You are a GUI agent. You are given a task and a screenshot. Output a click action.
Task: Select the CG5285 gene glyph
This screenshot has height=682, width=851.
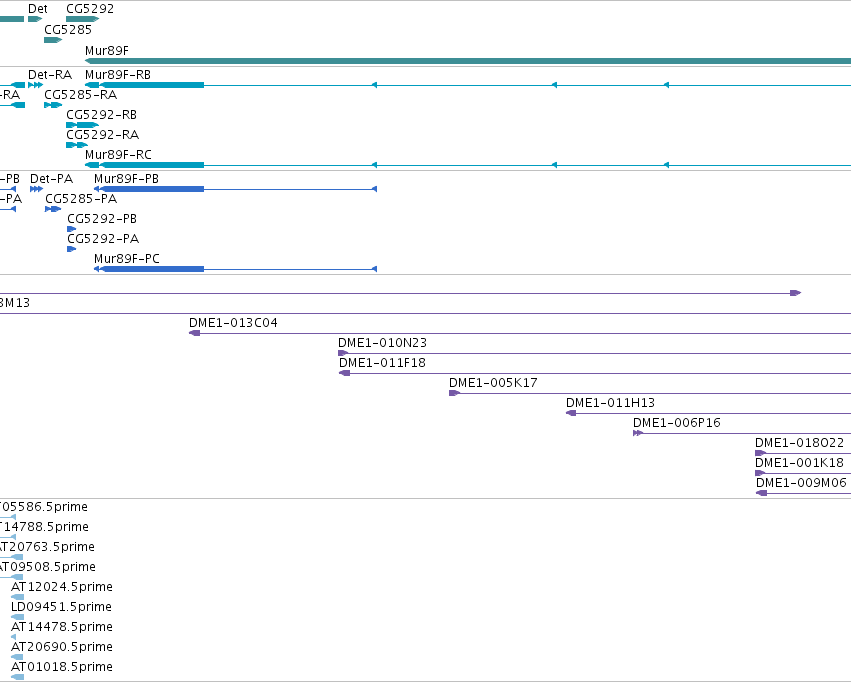pos(53,40)
